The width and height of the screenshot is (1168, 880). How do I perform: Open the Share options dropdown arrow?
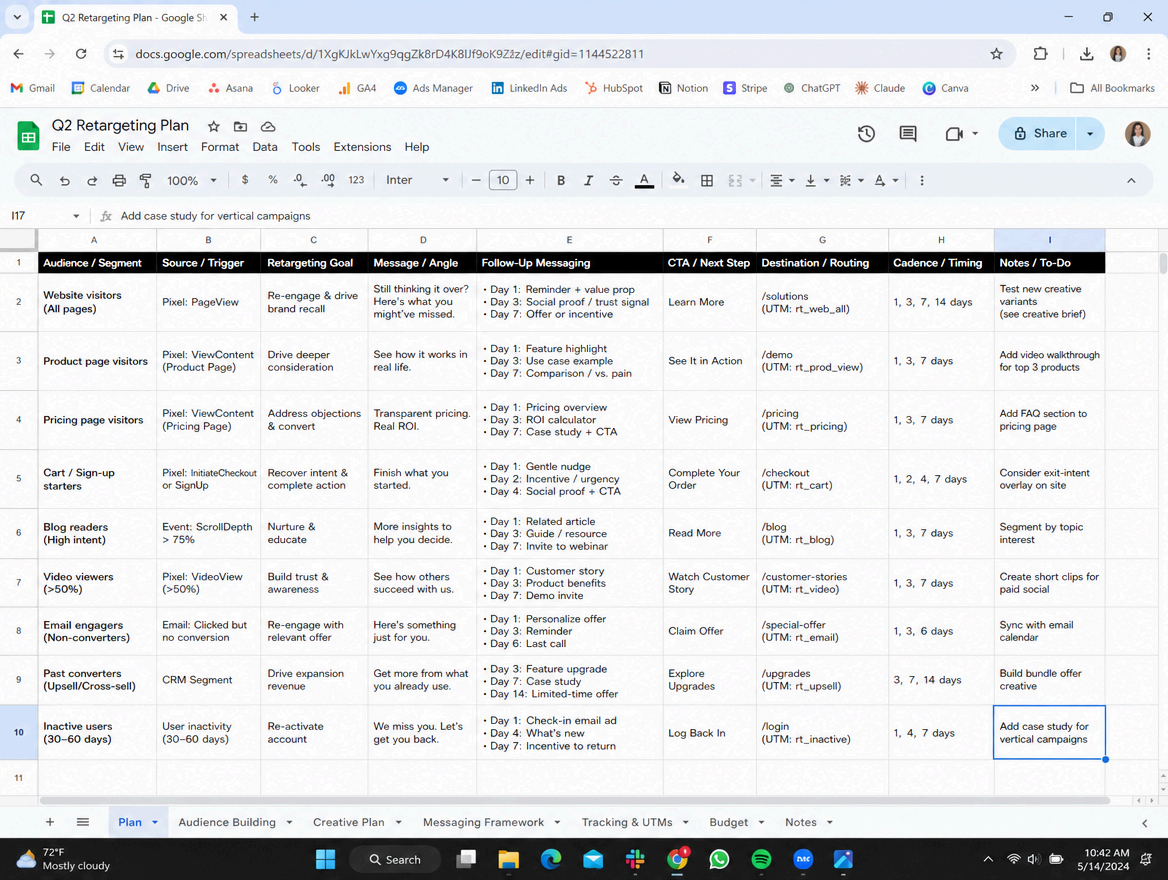(x=1090, y=134)
